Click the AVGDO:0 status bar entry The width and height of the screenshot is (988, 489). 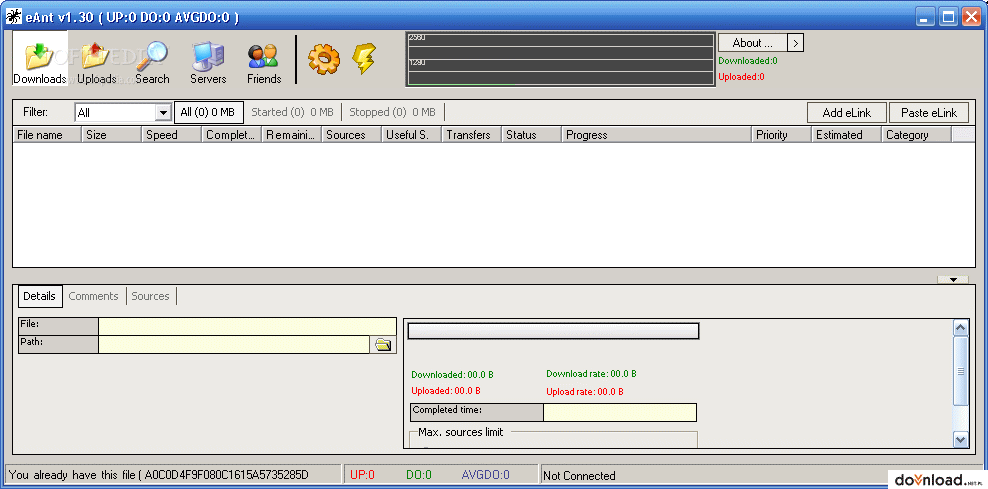486,475
